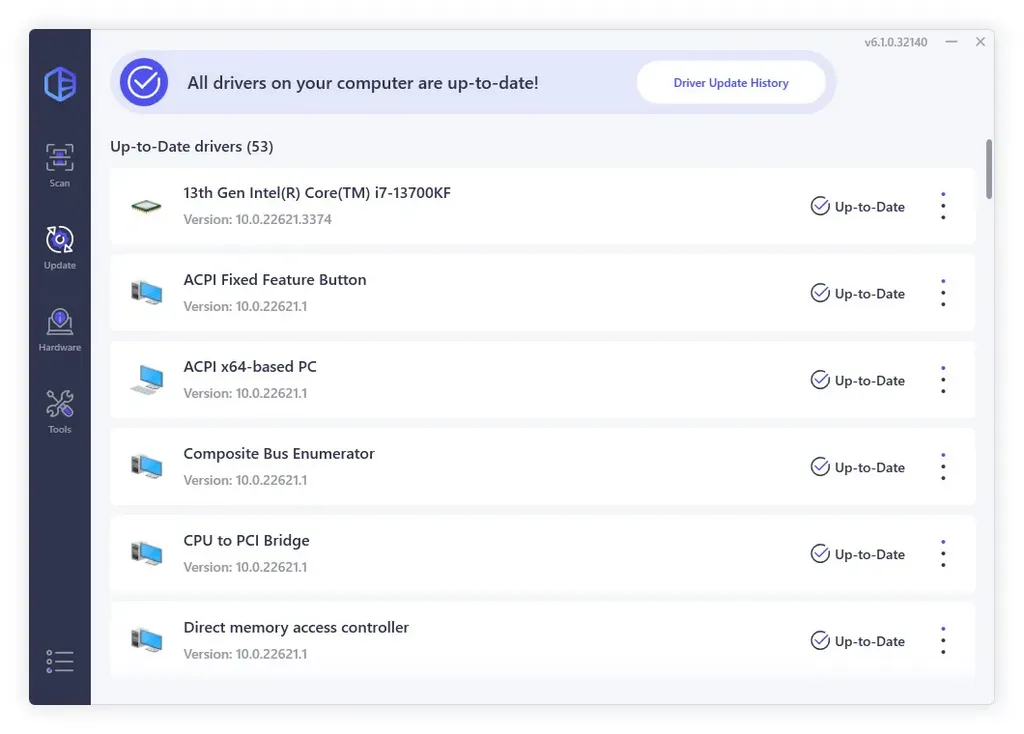1024x734 pixels.
Task: Click the large blue checkmark status icon
Action: (x=144, y=82)
